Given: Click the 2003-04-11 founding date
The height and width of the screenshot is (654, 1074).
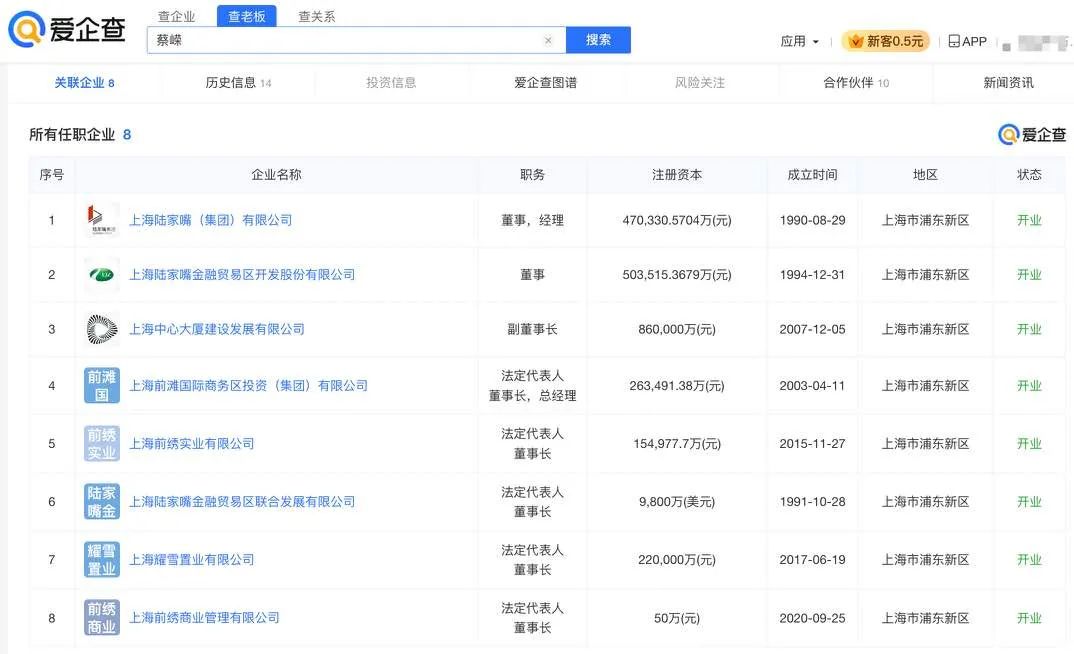Looking at the screenshot, I should [812, 386].
